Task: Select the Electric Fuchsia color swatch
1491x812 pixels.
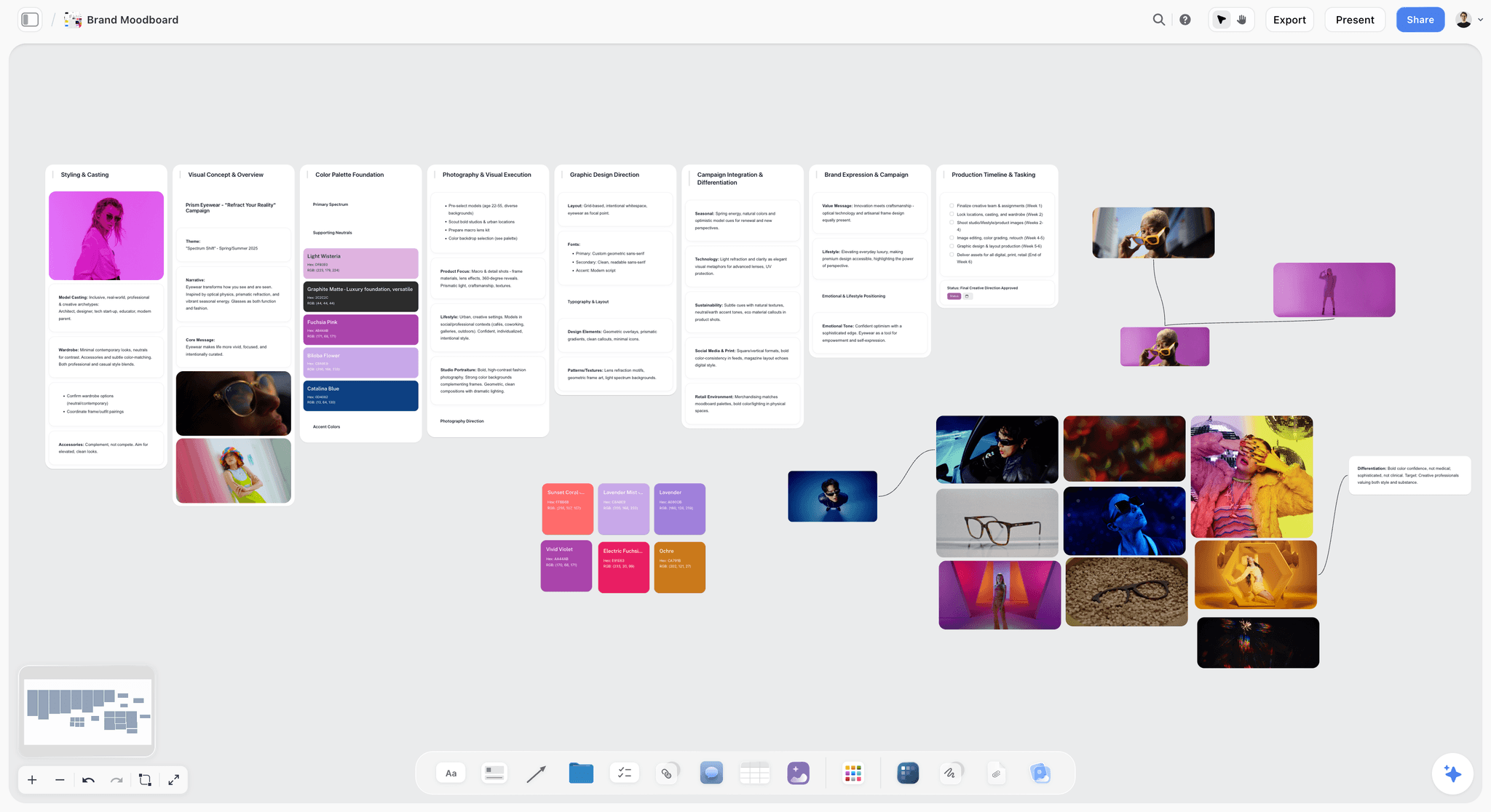Action: click(x=624, y=567)
